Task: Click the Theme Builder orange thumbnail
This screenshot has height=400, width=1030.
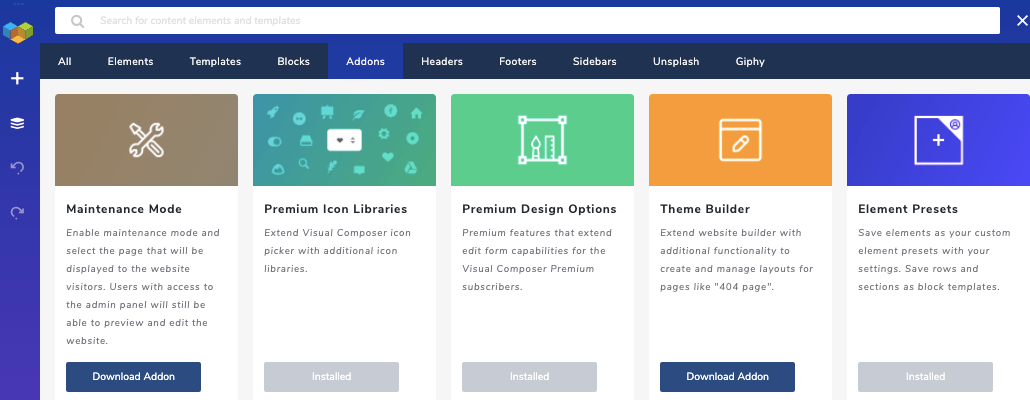Action: [x=740, y=140]
